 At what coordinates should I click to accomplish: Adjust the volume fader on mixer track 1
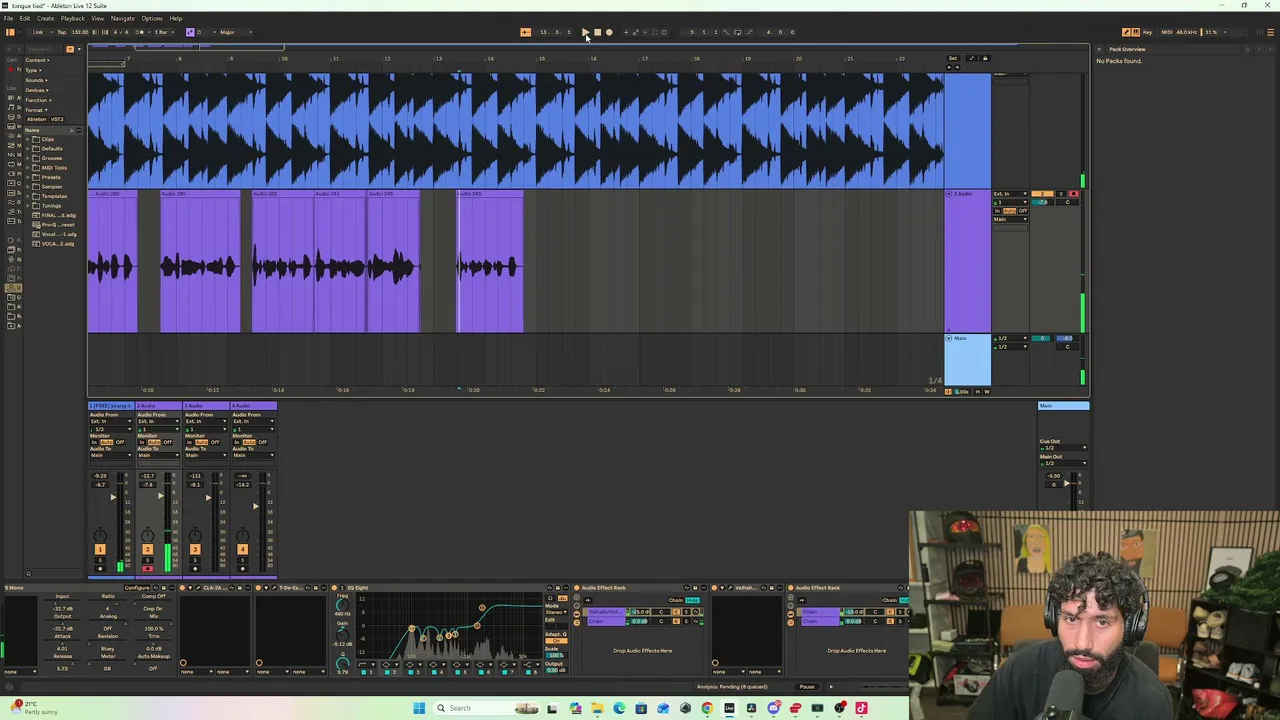coord(112,497)
